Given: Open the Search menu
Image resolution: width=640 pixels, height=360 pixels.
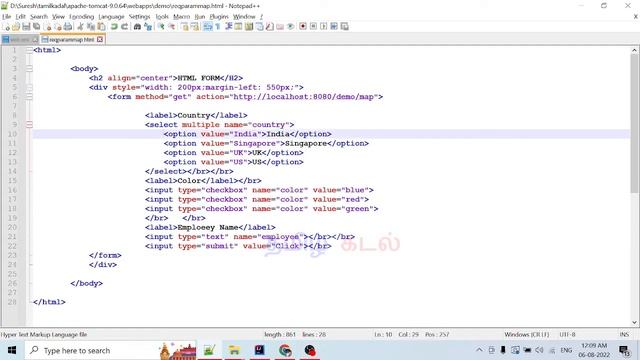Looking at the screenshot, I should tap(39, 17).
